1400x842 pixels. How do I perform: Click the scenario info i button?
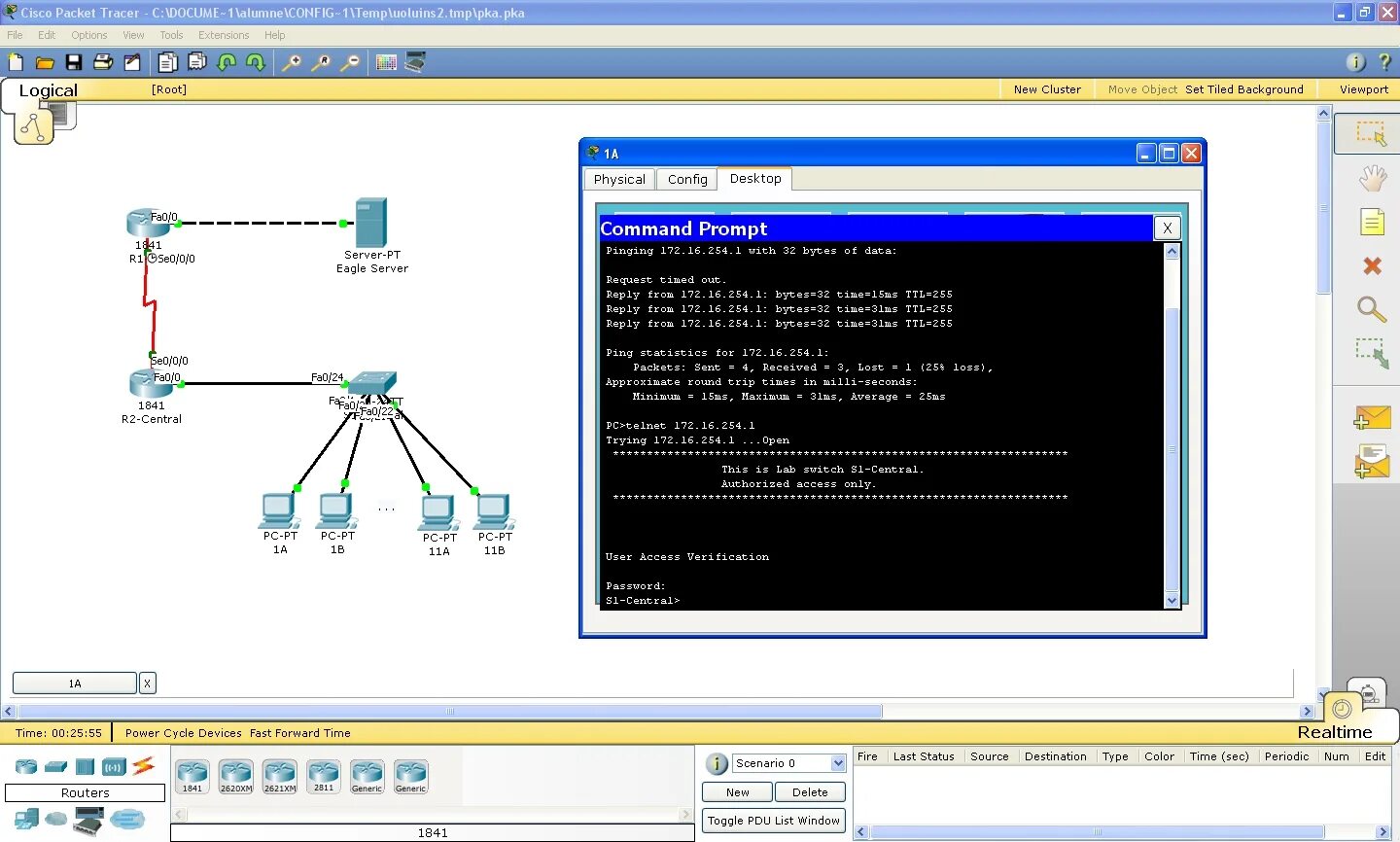click(716, 763)
